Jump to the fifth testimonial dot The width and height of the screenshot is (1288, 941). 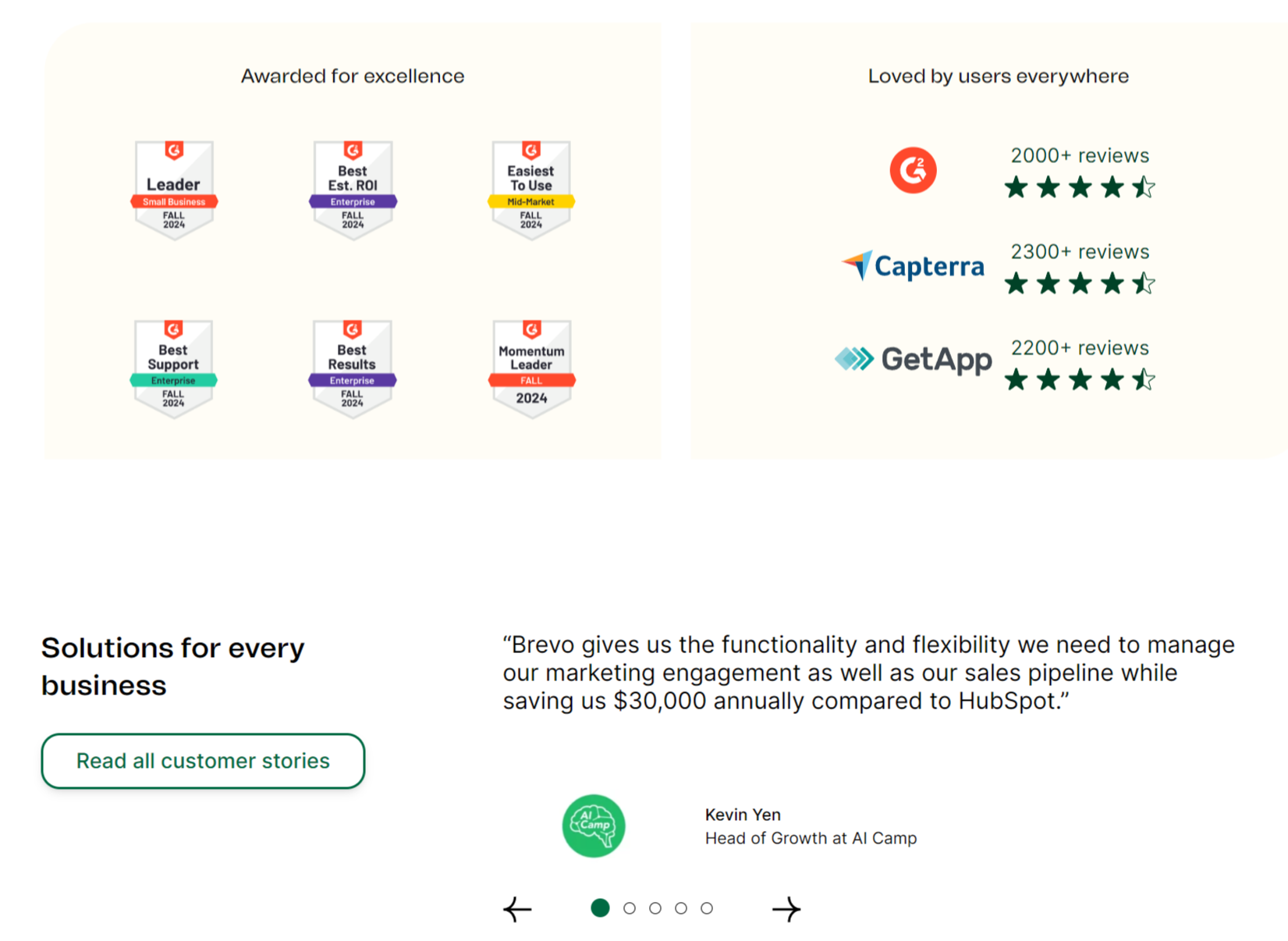point(707,908)
